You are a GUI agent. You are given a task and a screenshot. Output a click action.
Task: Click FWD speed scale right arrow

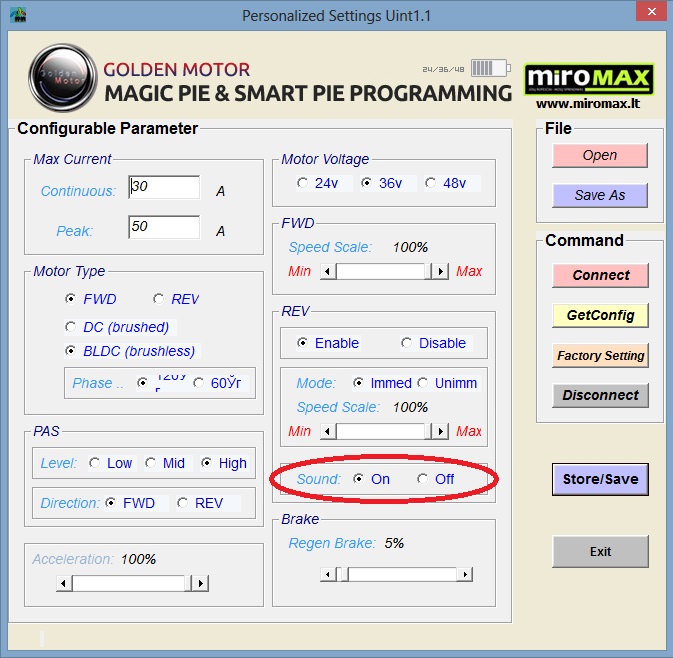(x=439, y=271)
